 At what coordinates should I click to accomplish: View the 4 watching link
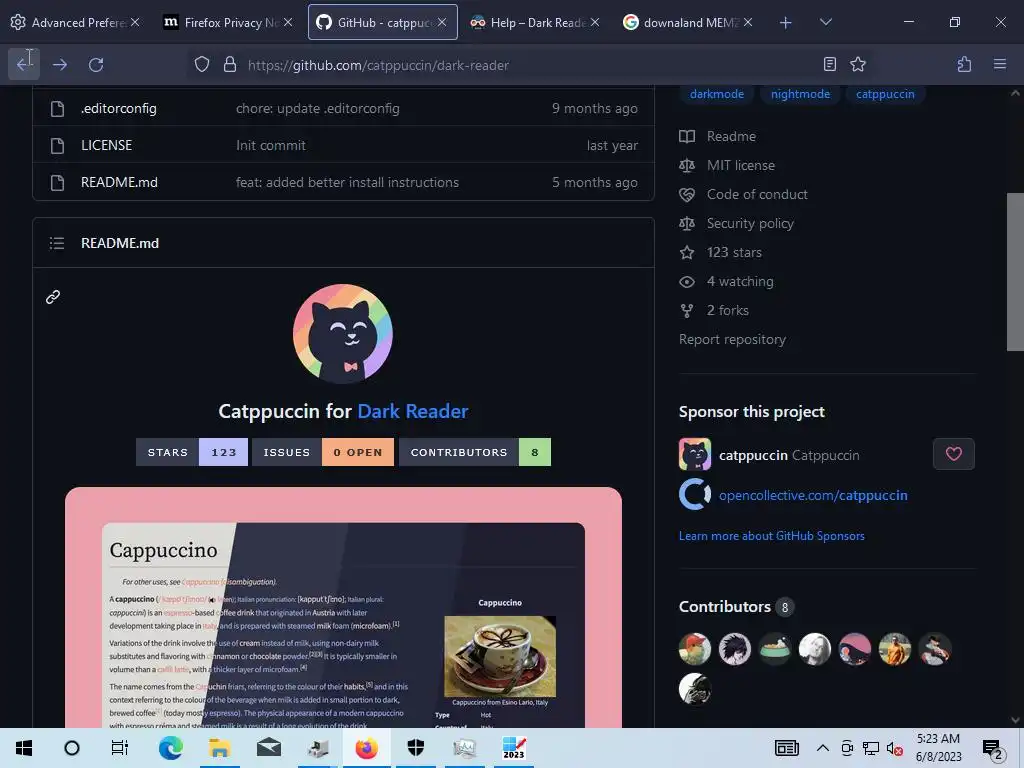[x=740, y=281]
